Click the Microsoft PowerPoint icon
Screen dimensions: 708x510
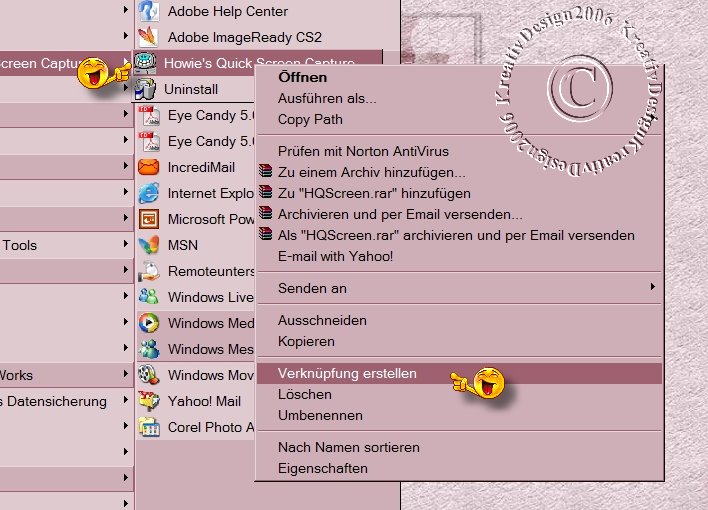coord(149,220)
